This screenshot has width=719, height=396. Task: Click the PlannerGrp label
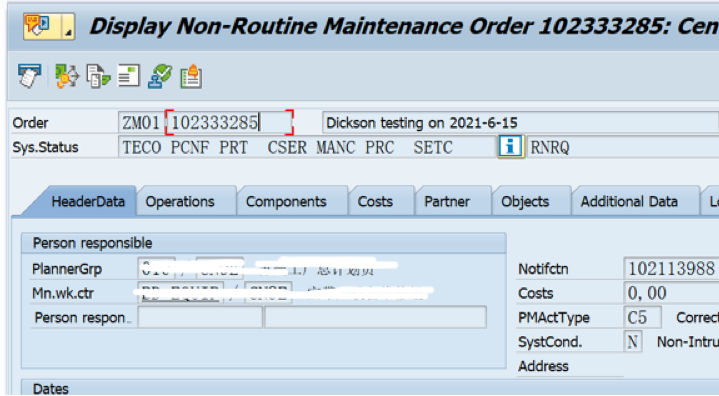coord(67,269)
